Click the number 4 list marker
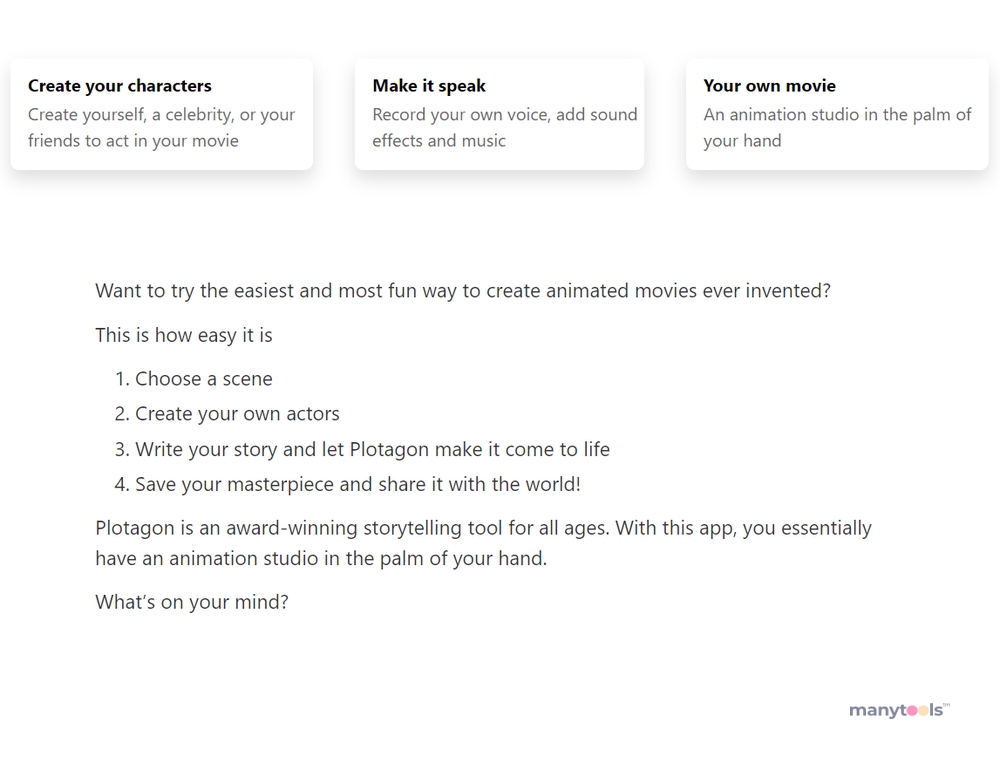The height and width of the screenshot is (757, 1000). (122, 485)
